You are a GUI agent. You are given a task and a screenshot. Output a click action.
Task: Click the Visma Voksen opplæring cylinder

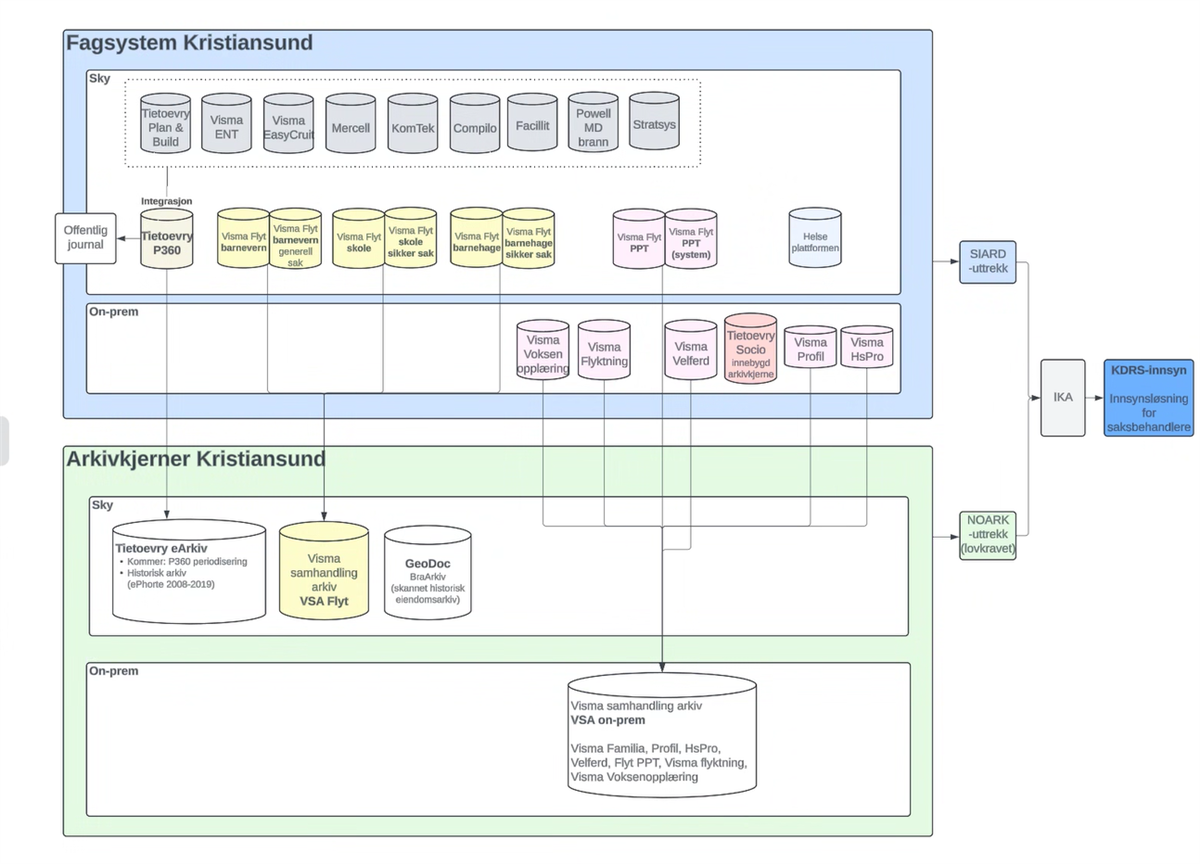pos(543,350)
